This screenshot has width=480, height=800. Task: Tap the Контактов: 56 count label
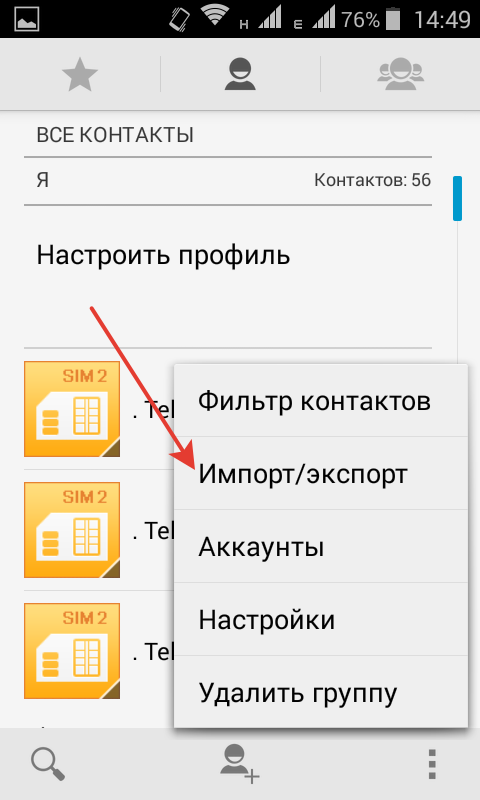(x=372, y=180)
